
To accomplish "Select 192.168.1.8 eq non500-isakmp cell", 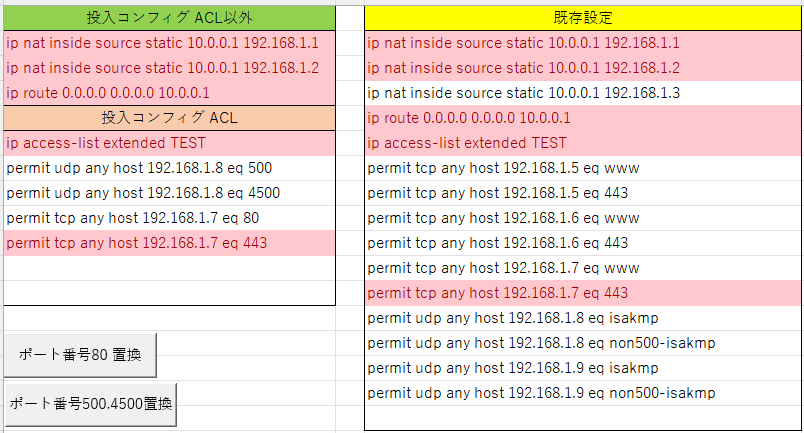I will point(583,343).
